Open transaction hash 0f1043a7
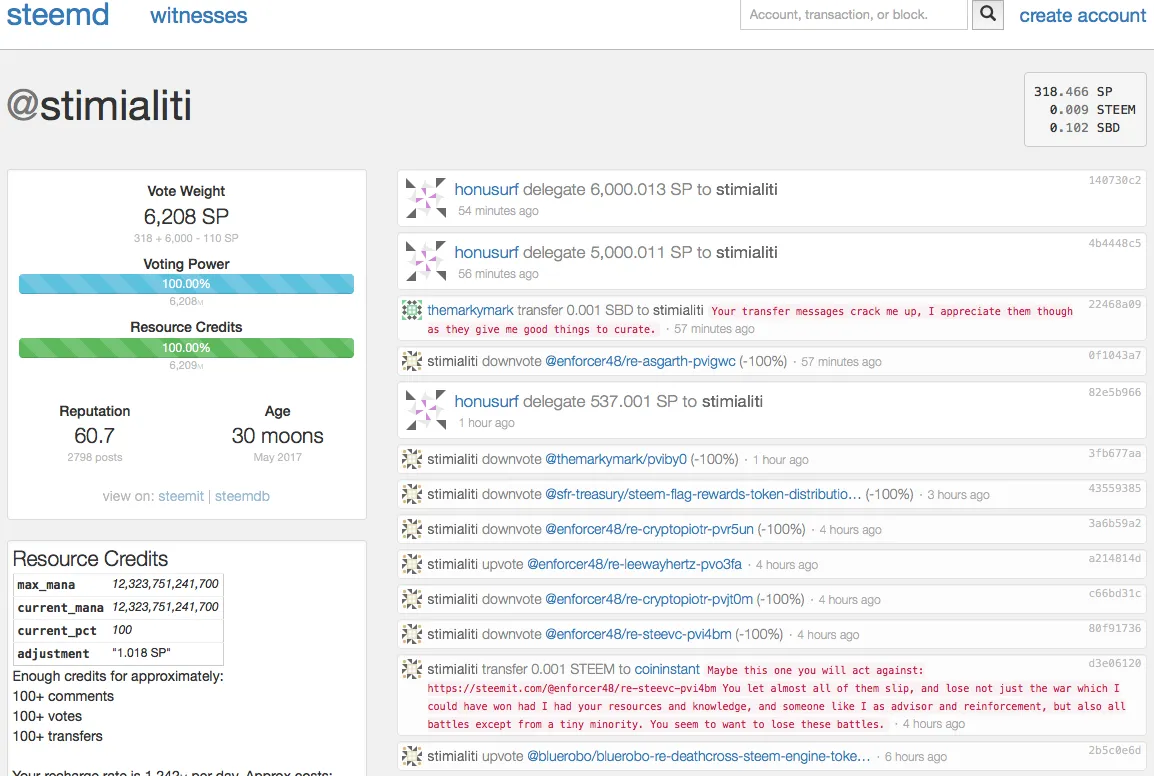 1114,355
